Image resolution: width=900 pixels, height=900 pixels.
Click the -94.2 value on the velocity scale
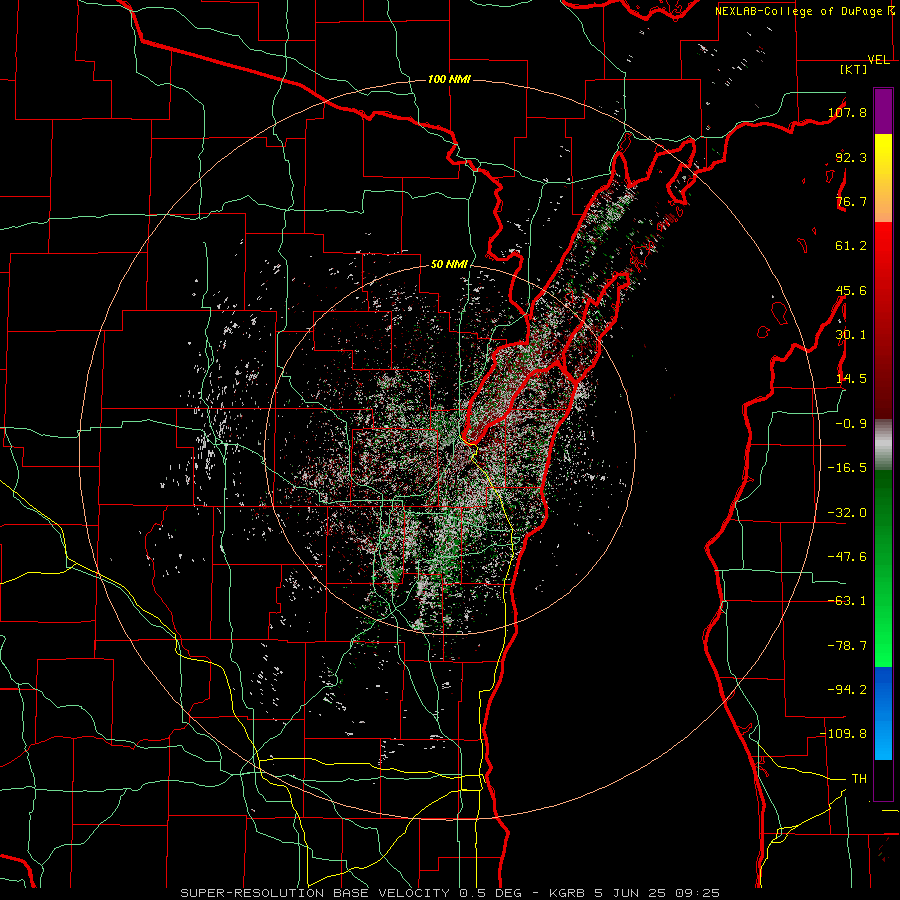click(x=847, y=690)
